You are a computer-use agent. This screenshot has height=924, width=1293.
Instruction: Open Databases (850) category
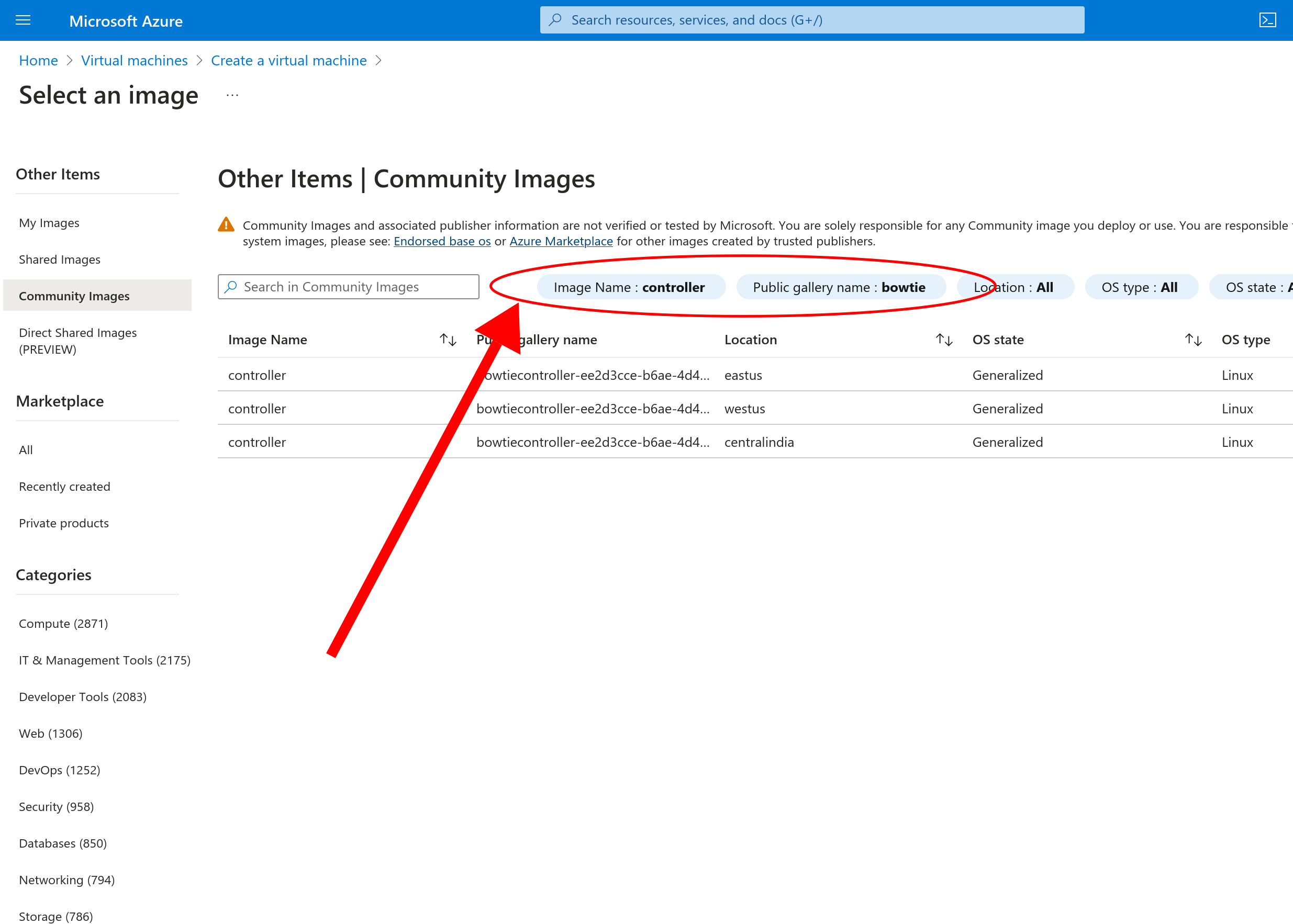(x=63, y=843)
